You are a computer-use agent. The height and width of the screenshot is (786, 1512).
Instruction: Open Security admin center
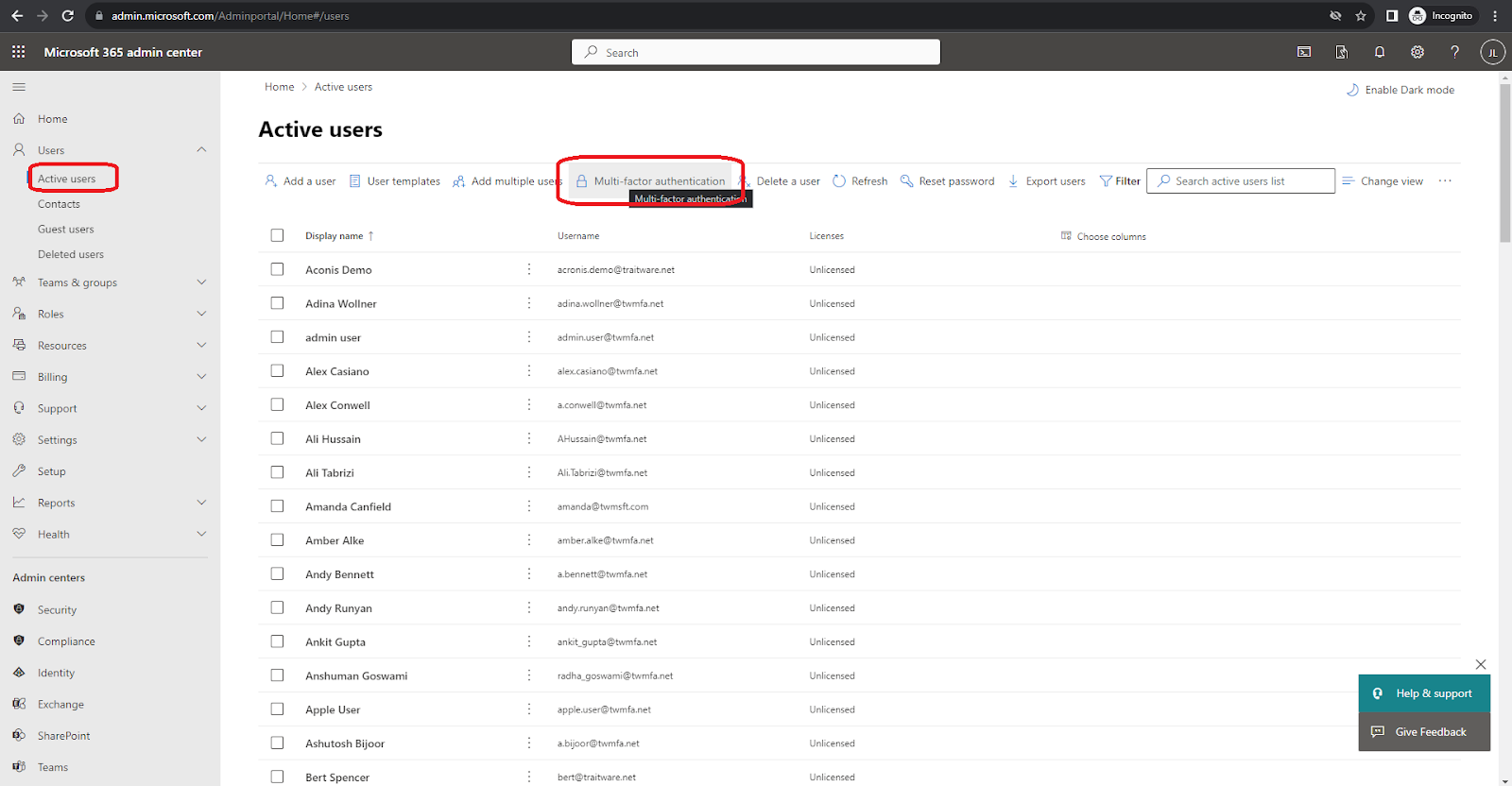click(57, 610)
